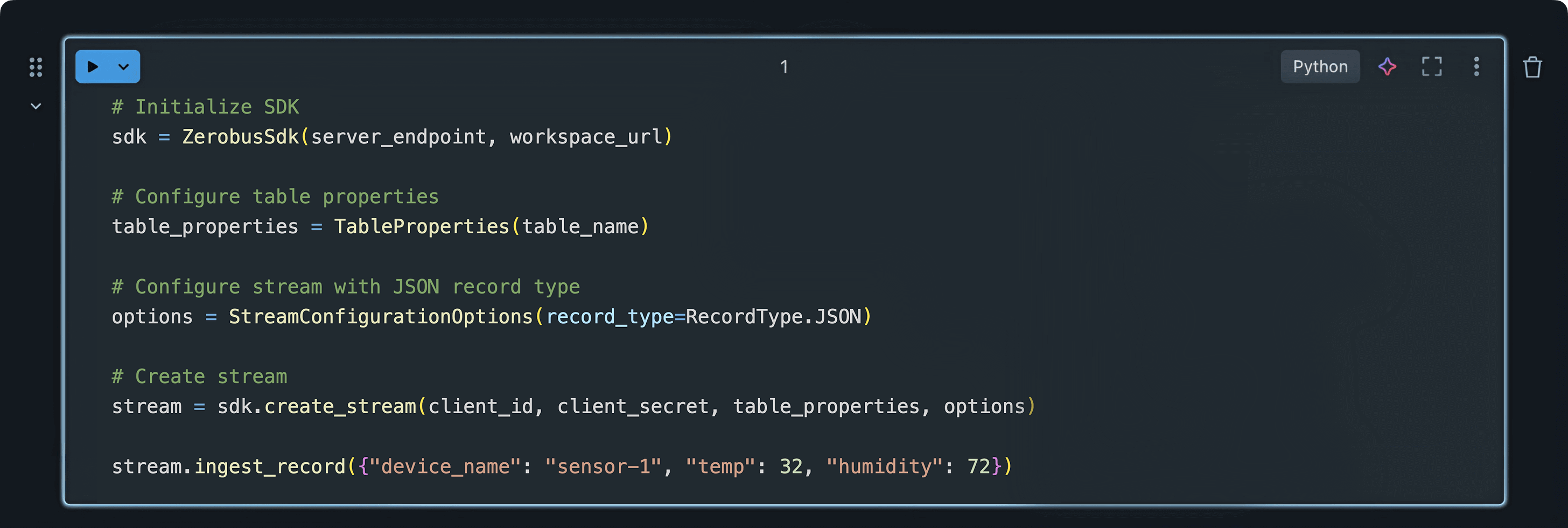Click the cell drag handle icon
This screenshot has width=1568, height=528.
point(36,67)
